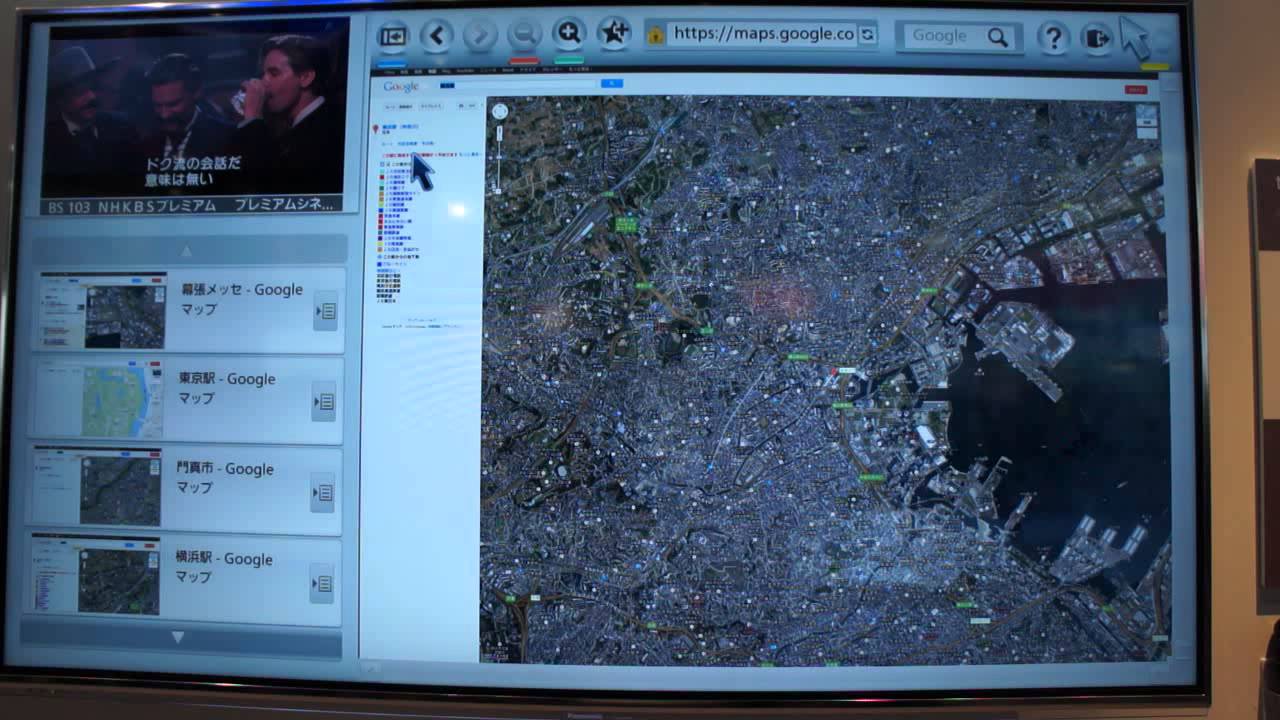1280x720 pixels.
Task: Click the map pan compass control
Action: pos(500,111)
